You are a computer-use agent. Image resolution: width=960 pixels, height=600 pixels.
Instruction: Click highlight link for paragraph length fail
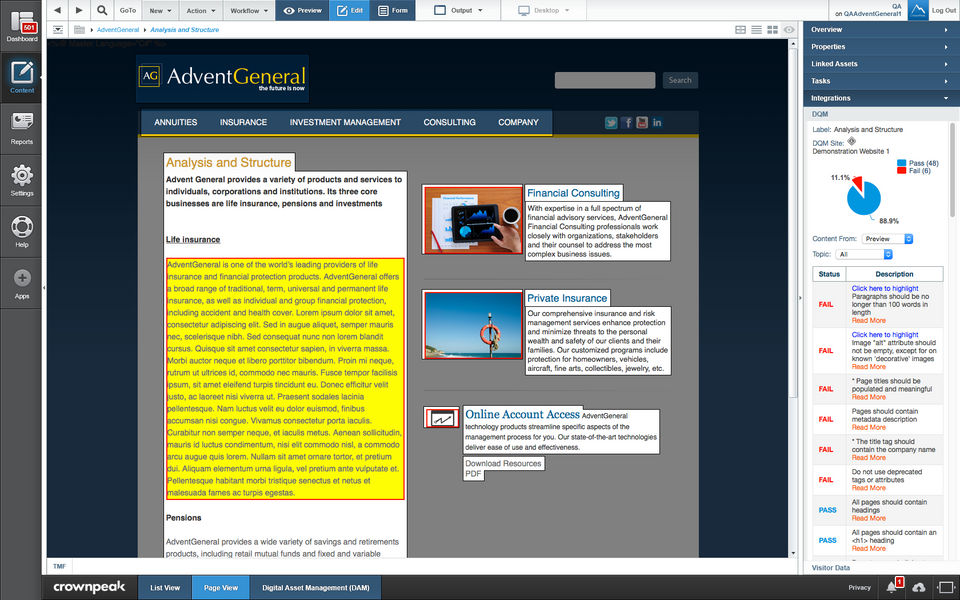pyautogui.click(x=885, y=288)
